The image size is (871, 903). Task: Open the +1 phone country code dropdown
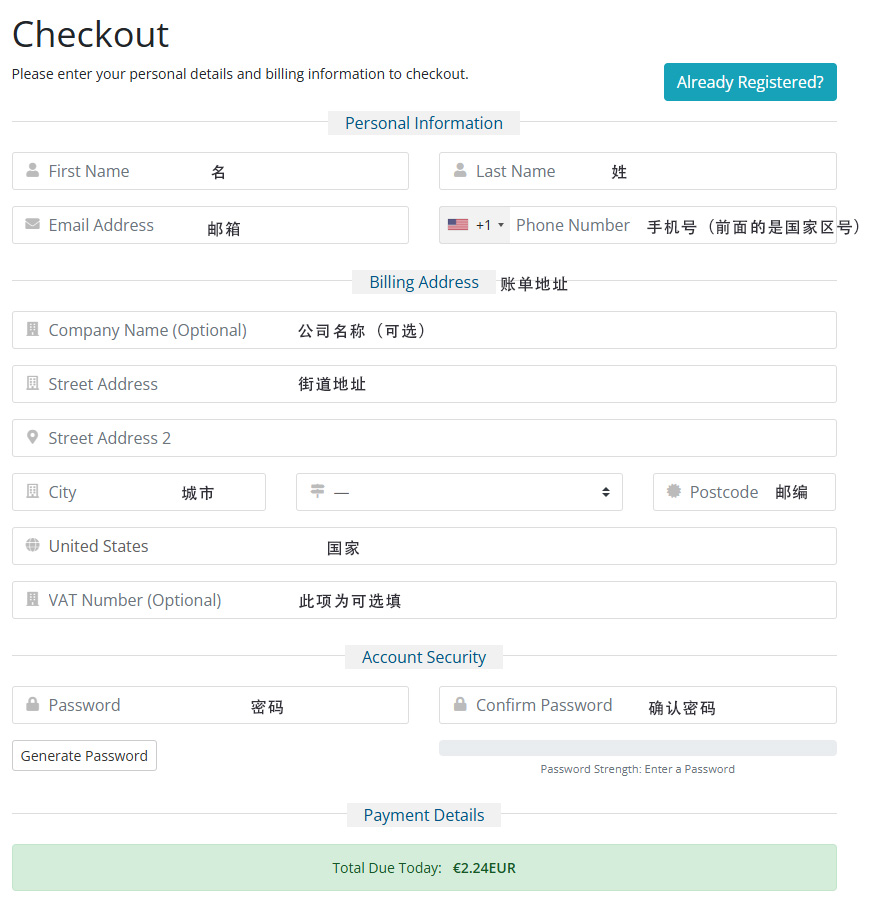pos(476,225)
